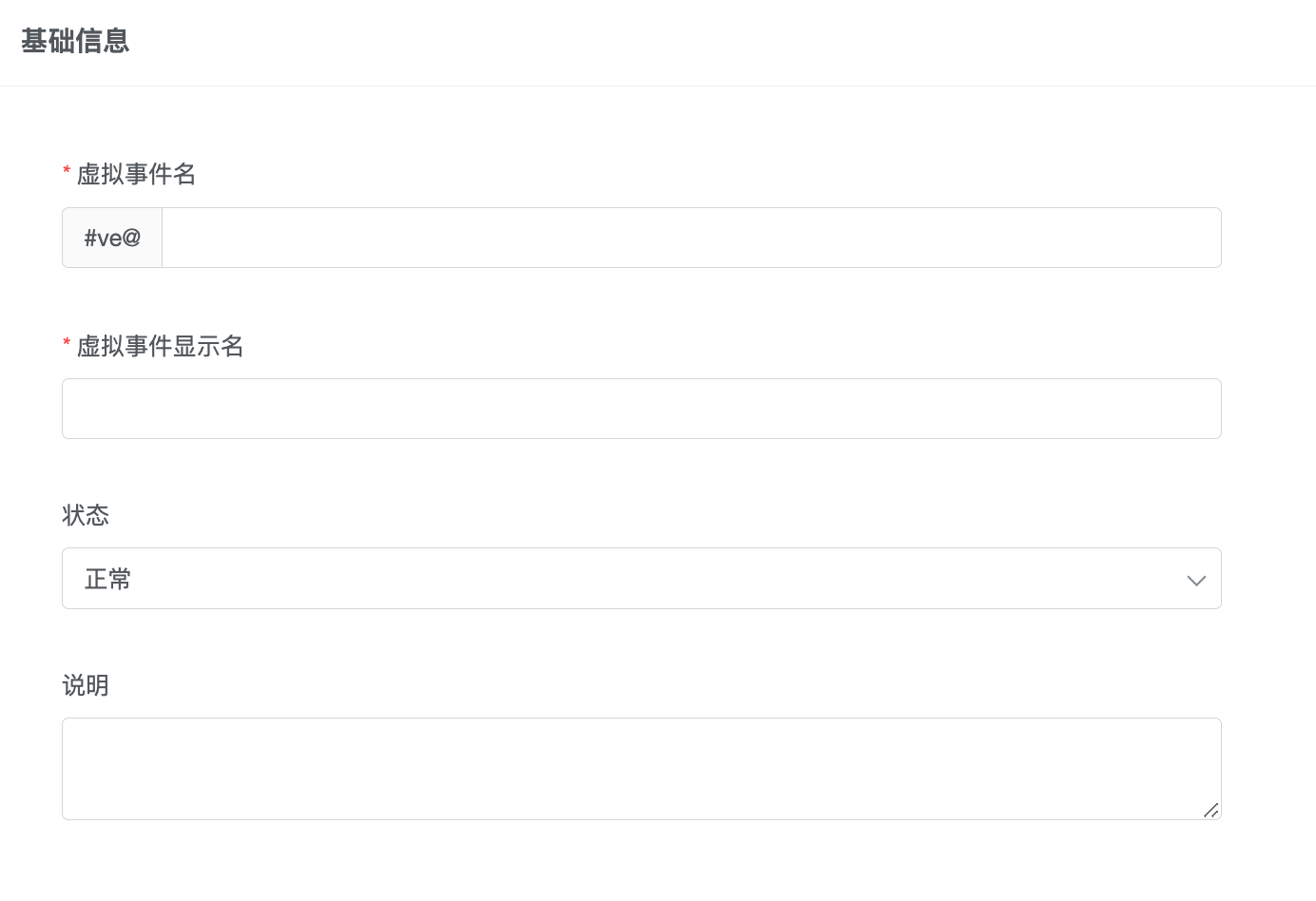The width and height of the screenshot is (1316, 901).
Task: Click the 说明 field label
Action: tap(86, 685)
